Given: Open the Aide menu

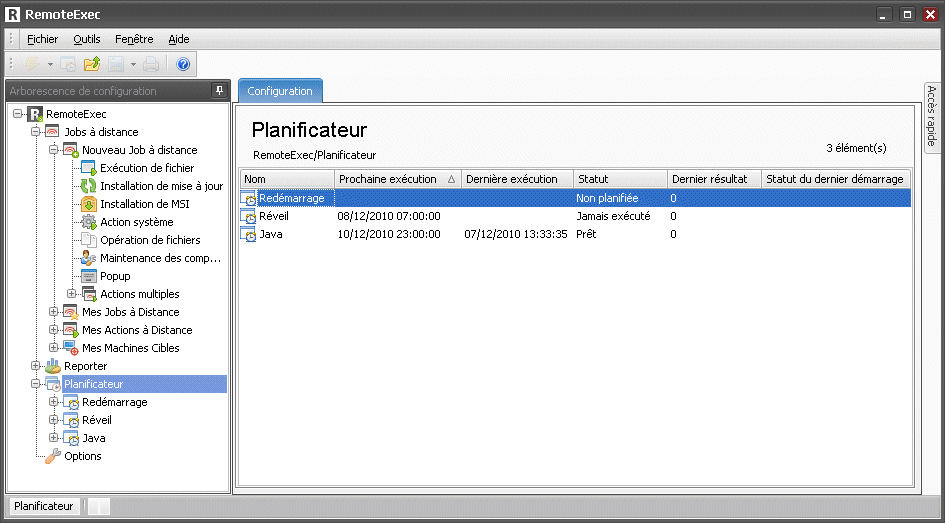Looking at the screenshot, I should 178,39.
